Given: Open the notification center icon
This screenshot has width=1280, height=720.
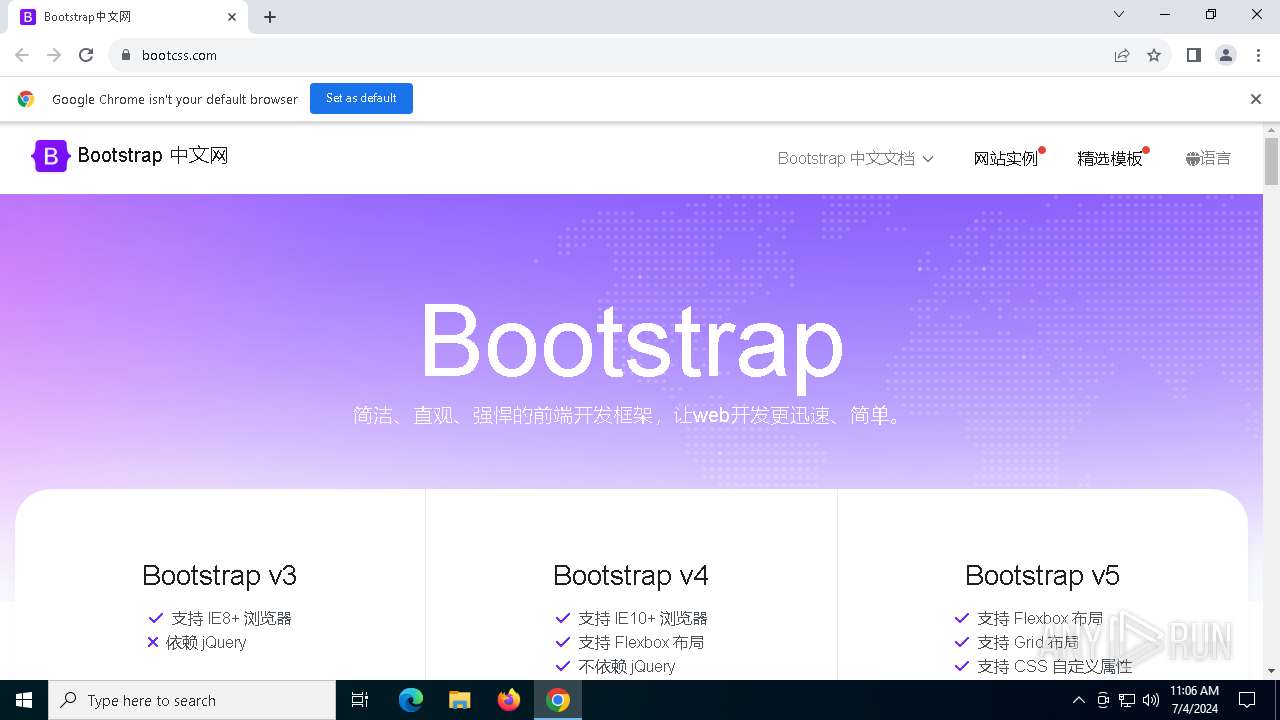Looking at the screenshot, I should click(x=1247, y=700).
